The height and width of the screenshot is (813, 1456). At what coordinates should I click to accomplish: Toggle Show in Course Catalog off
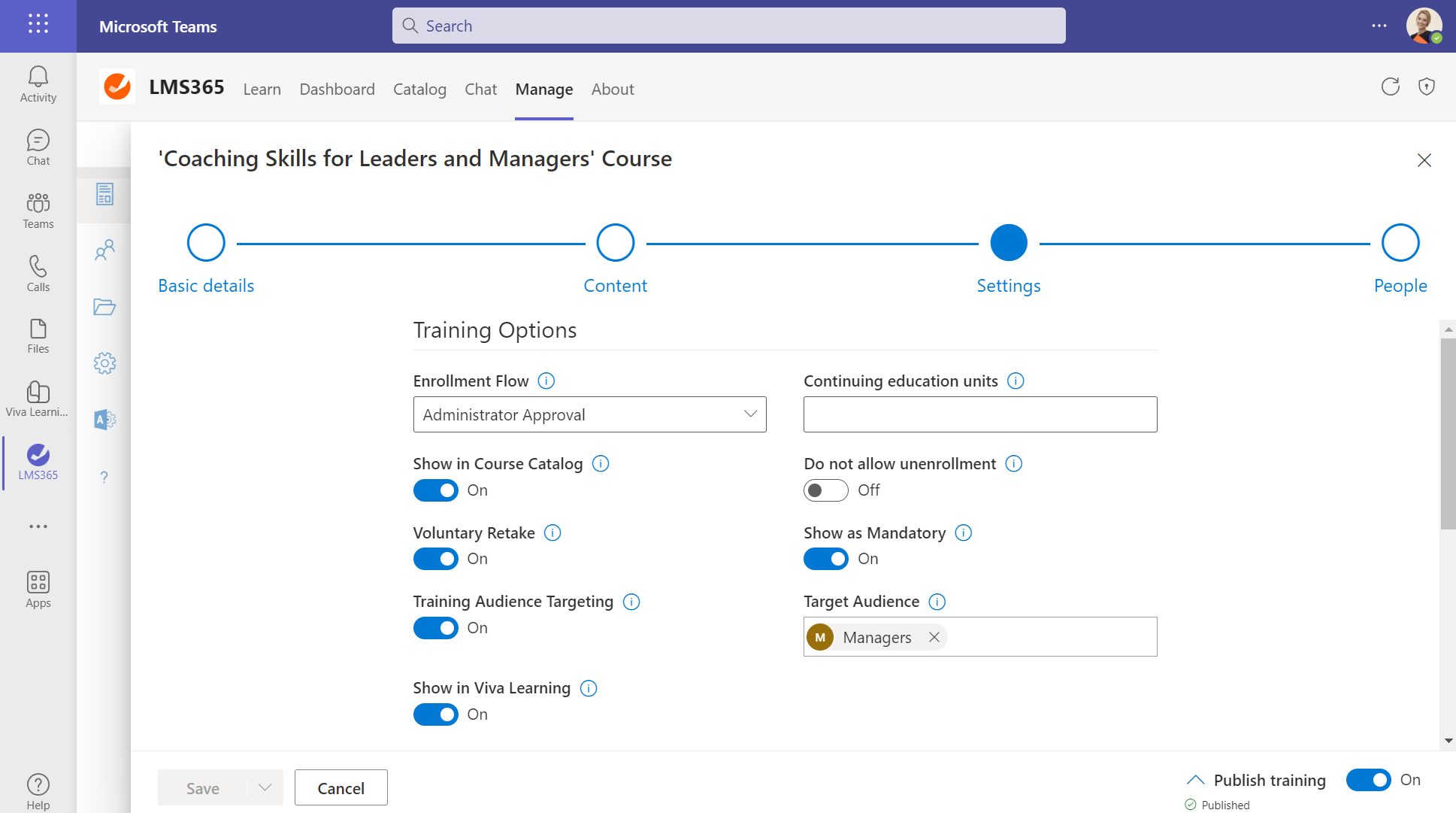click(x=435, y=490)
